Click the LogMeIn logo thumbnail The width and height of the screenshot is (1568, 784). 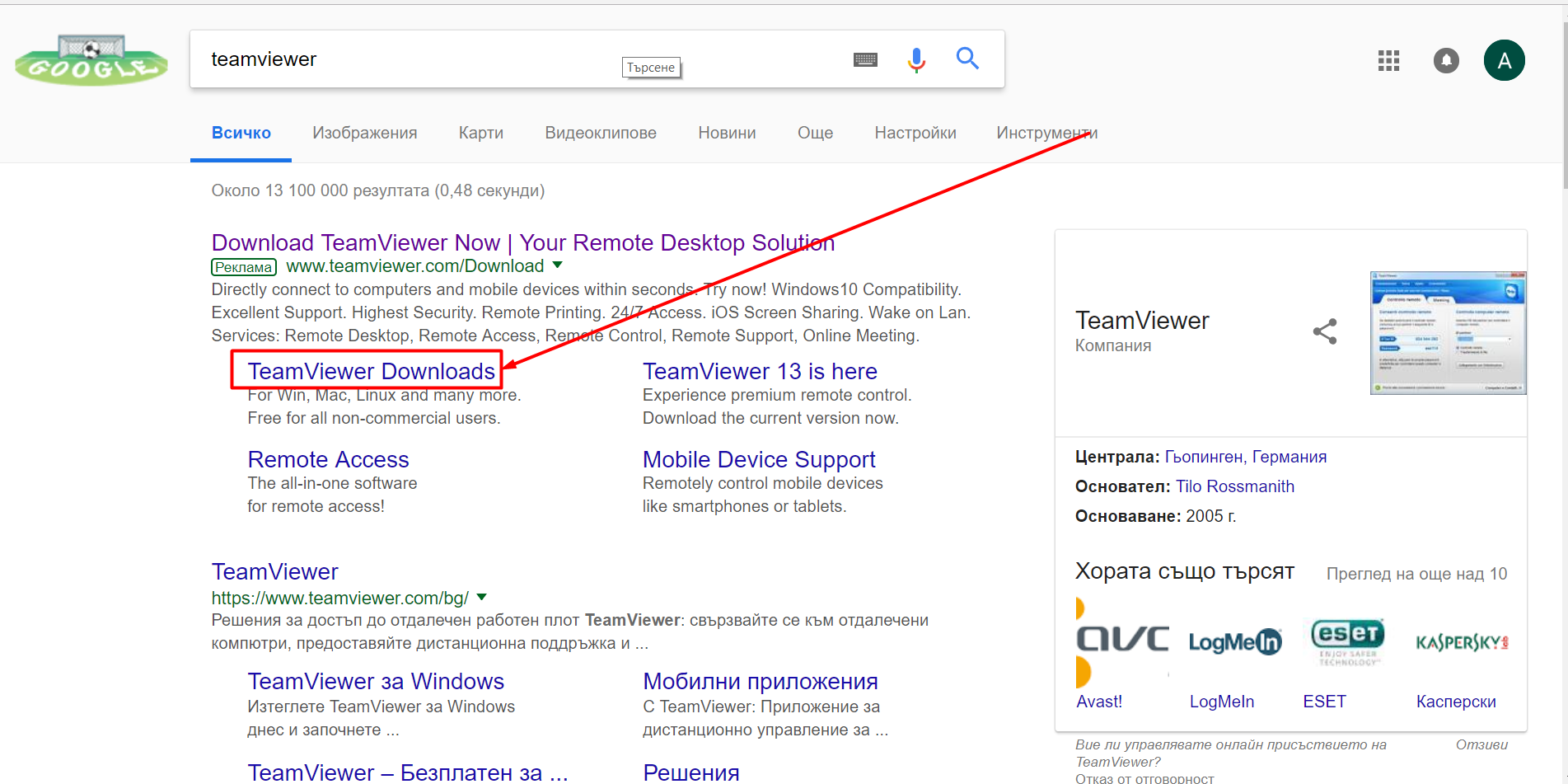click(1235, 641)
